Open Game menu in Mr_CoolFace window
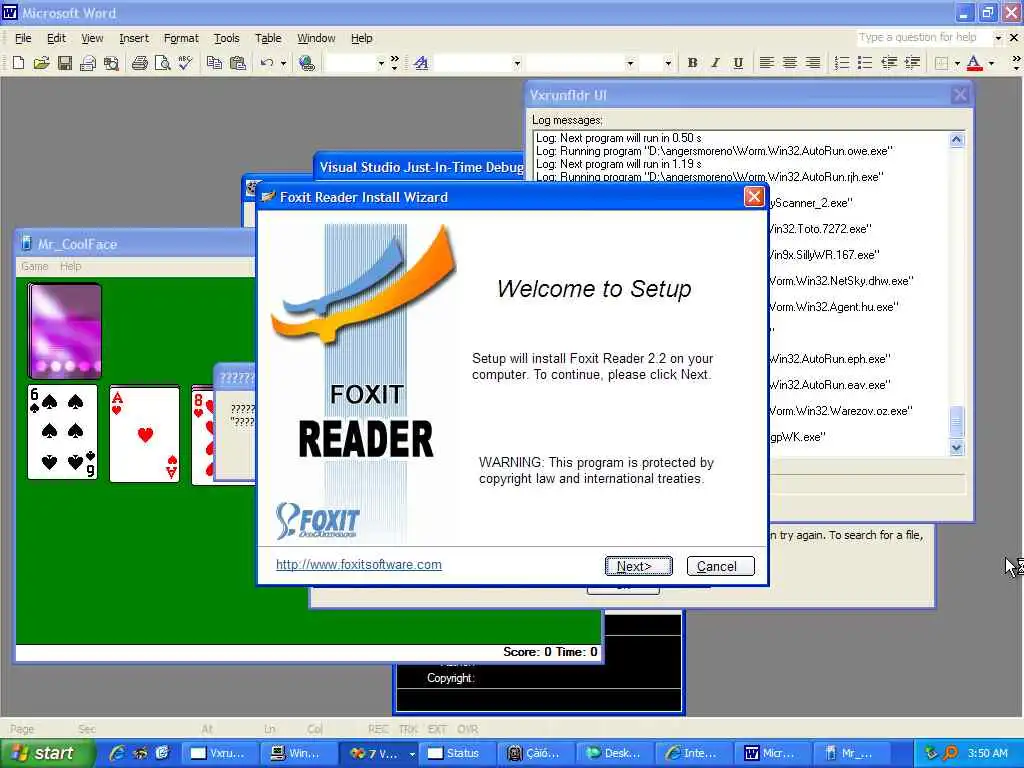 [35, 266]
